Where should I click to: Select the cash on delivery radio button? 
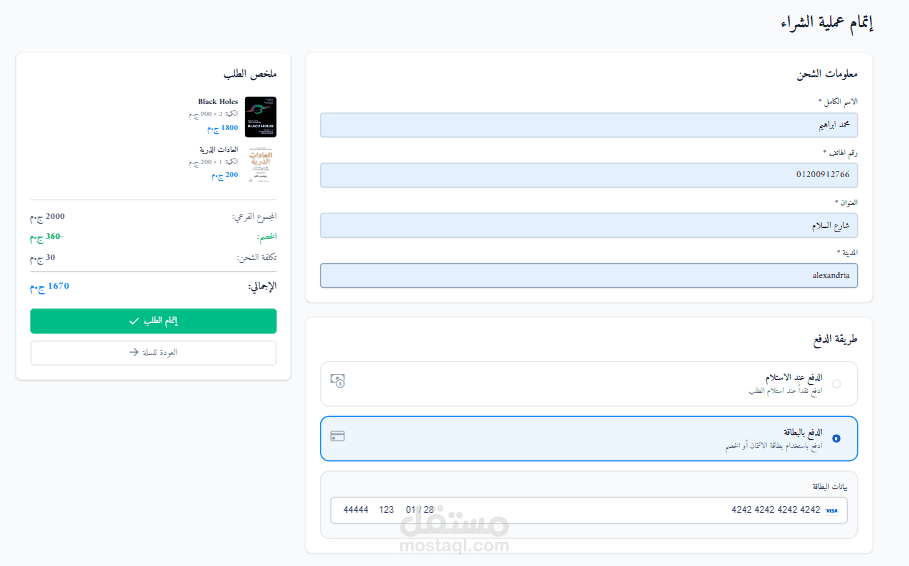837,384
